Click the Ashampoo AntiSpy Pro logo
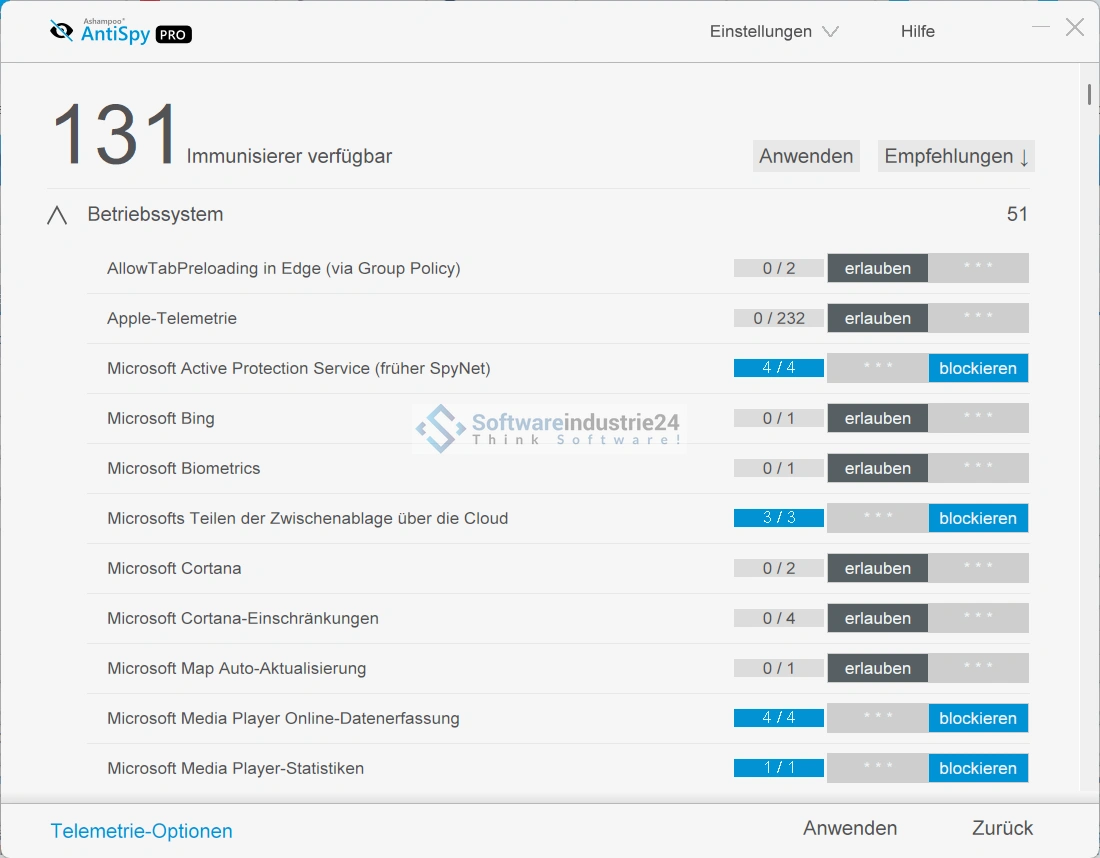Image resolution: width=1100 pixels, height=858 pixels. tap(120, 32)
